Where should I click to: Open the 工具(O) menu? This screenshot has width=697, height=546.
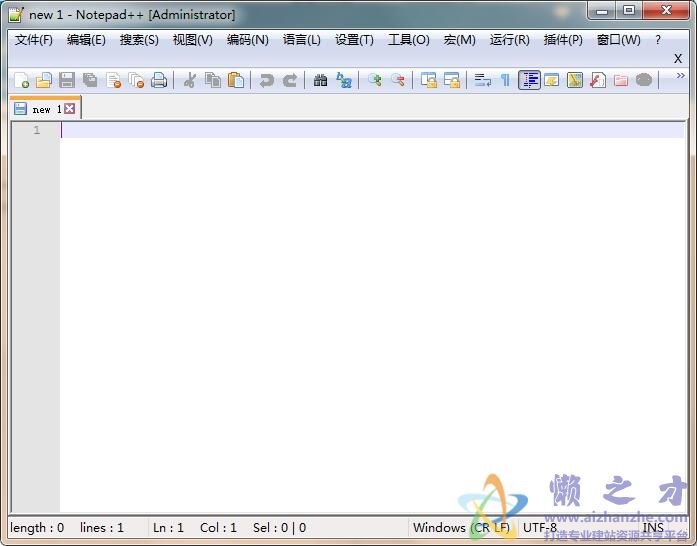(409, 40)
